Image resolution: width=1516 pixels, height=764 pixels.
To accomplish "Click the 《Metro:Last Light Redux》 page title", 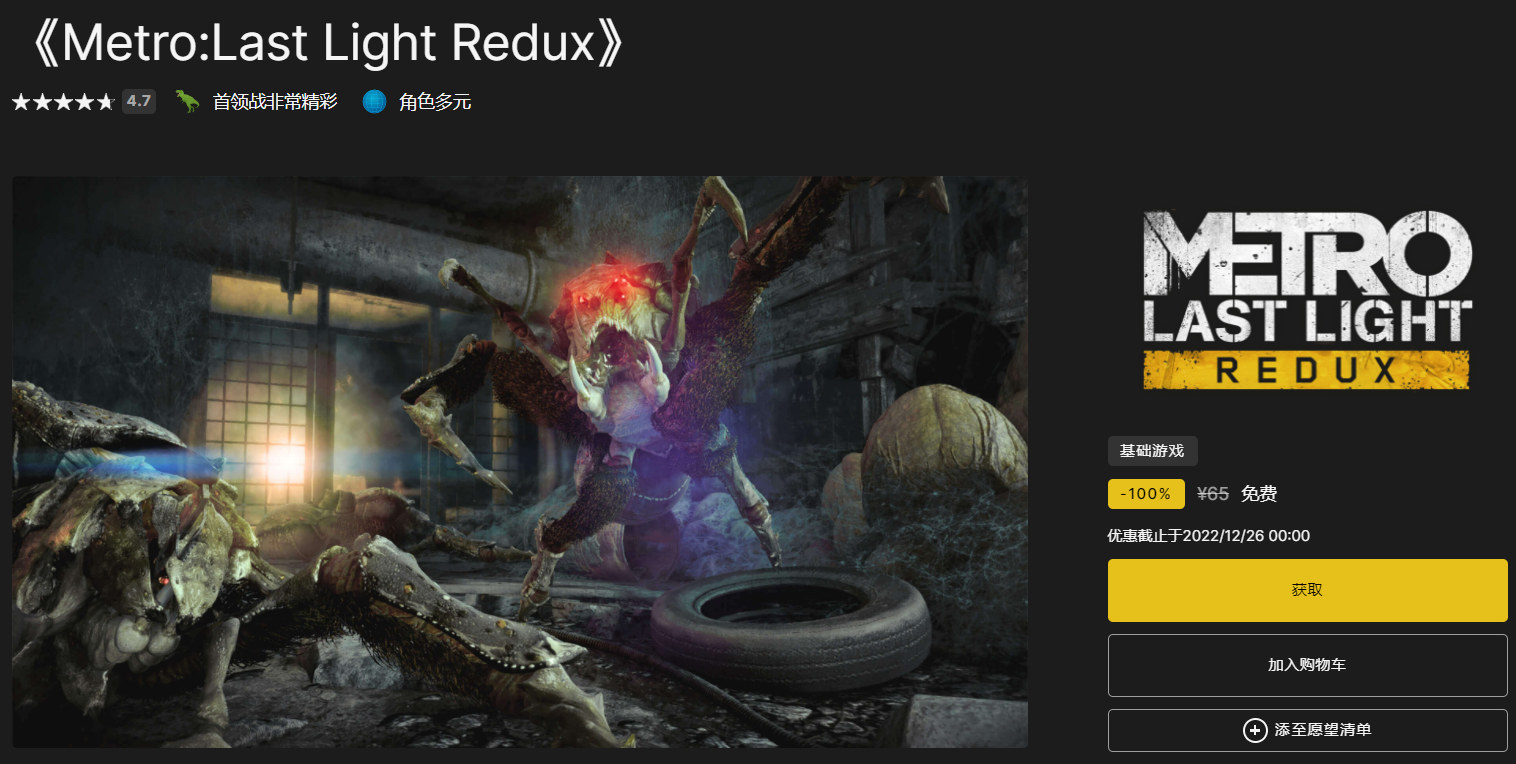I will coord(327,43).
